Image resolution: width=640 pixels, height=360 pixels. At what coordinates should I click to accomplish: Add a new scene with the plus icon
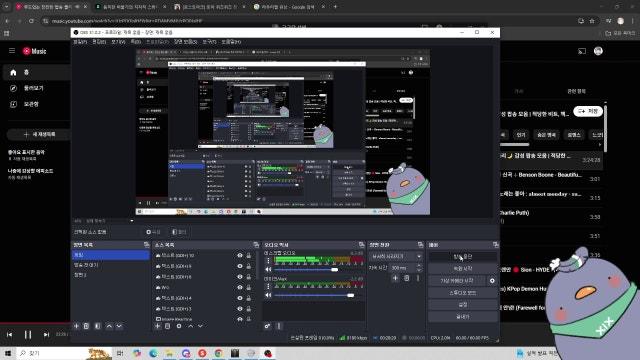click(x=76, y=326)
